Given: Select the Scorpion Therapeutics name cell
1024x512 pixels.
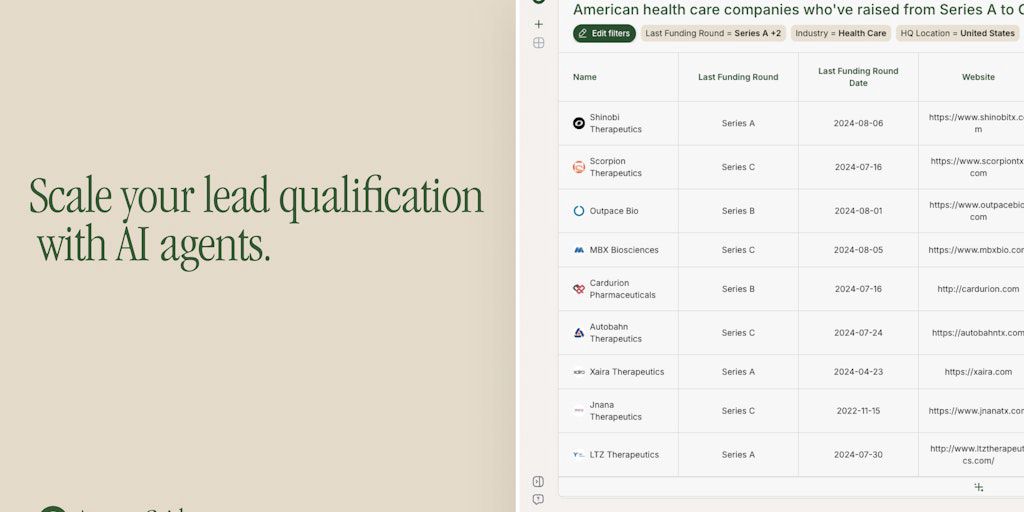Looking at the screenshot, I should [618, 167].
